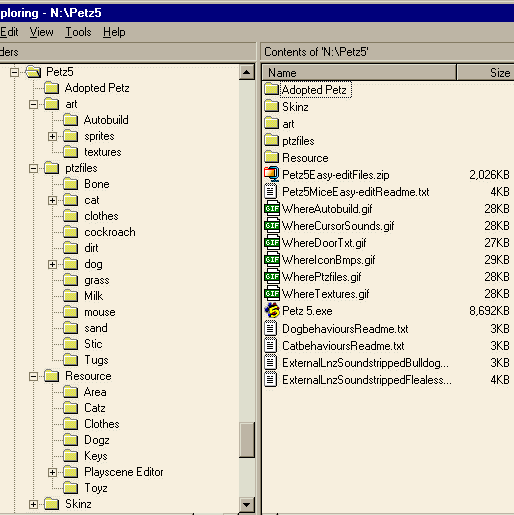Expand the sprites folder node
Image resolution: width=514 pixels, height=515 pixels.
tap(52, 136)
